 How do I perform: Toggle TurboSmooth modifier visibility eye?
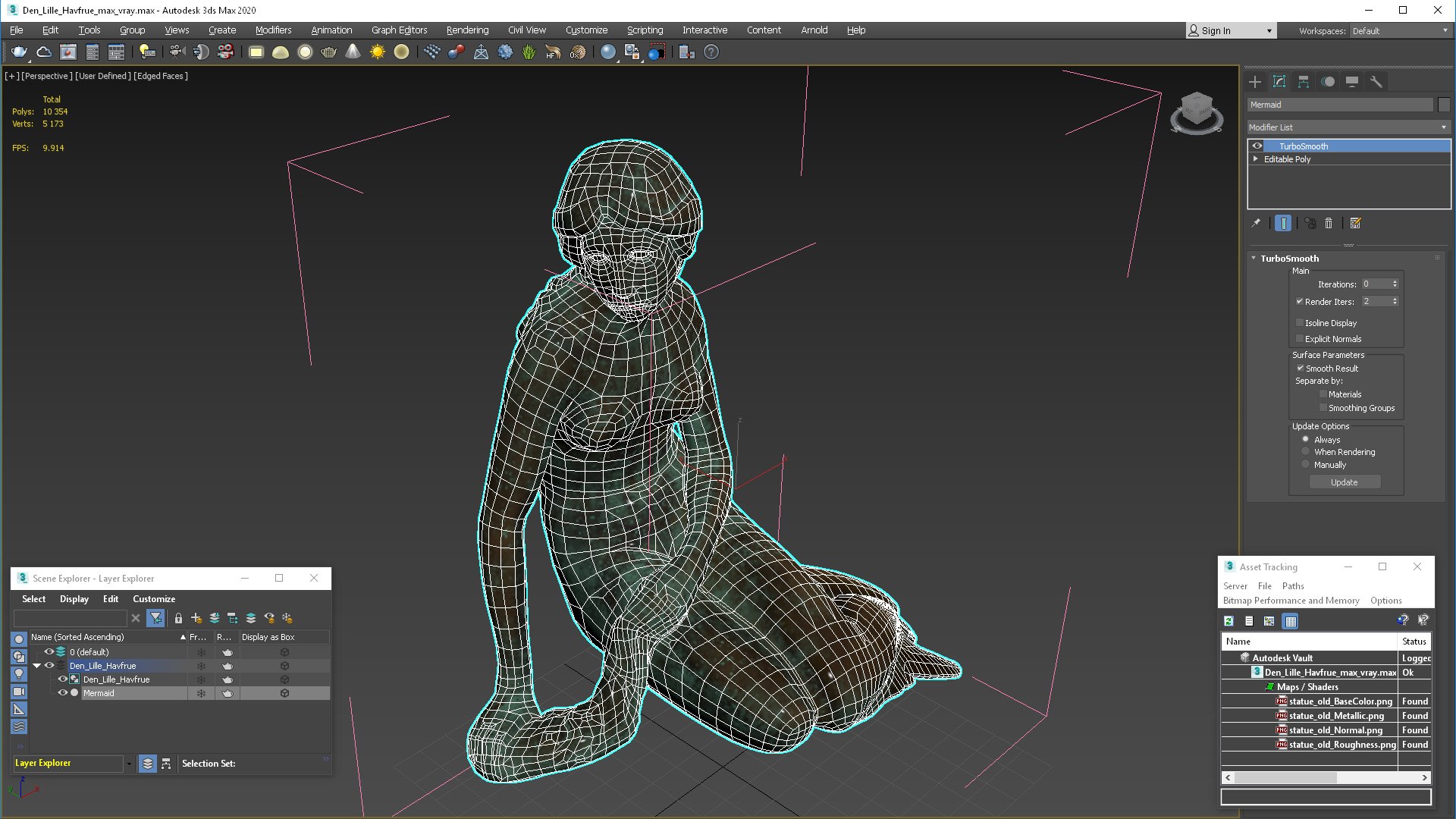[1257, 146]
